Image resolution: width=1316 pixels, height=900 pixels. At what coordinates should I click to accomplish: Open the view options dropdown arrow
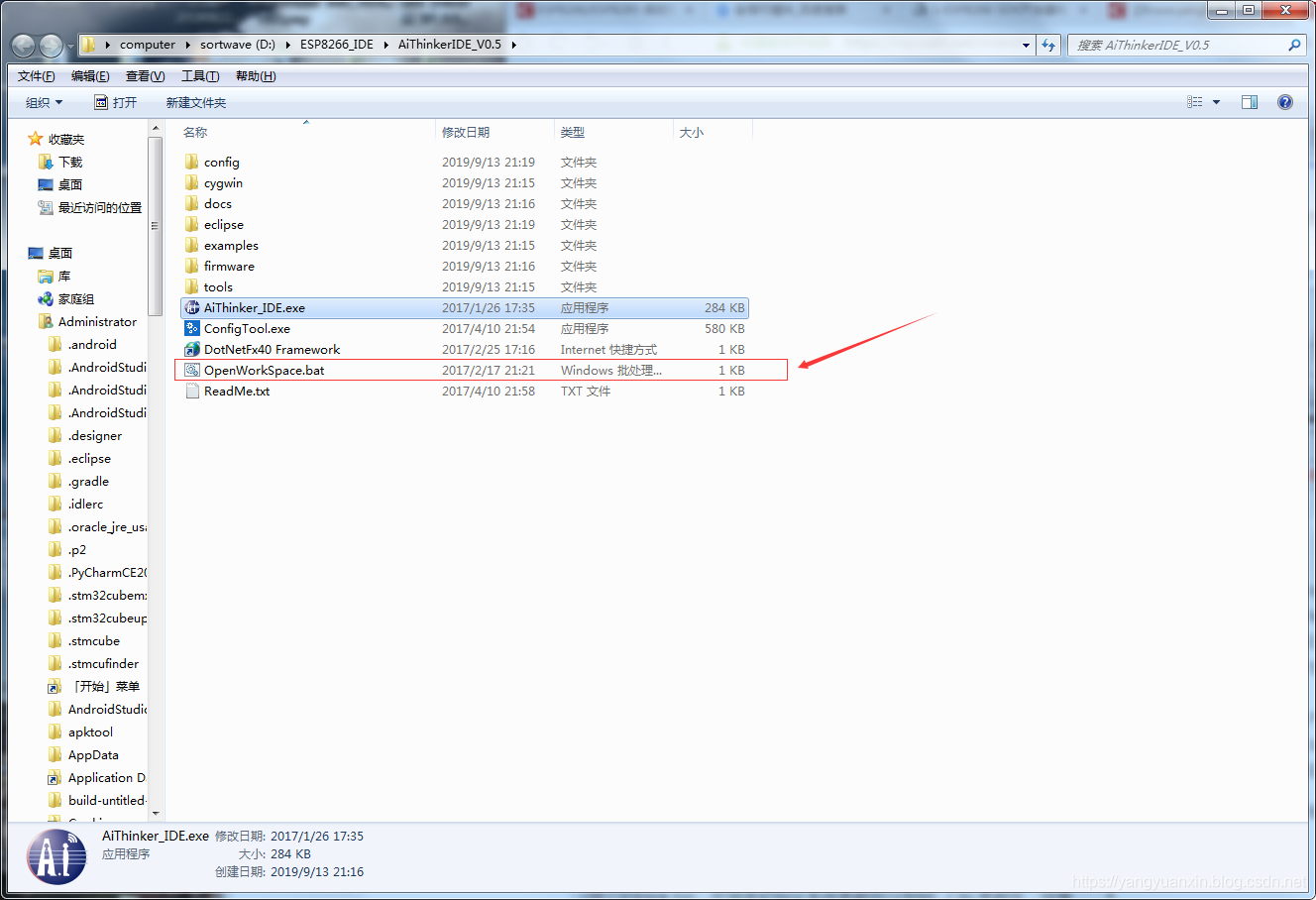point(1217,102)
